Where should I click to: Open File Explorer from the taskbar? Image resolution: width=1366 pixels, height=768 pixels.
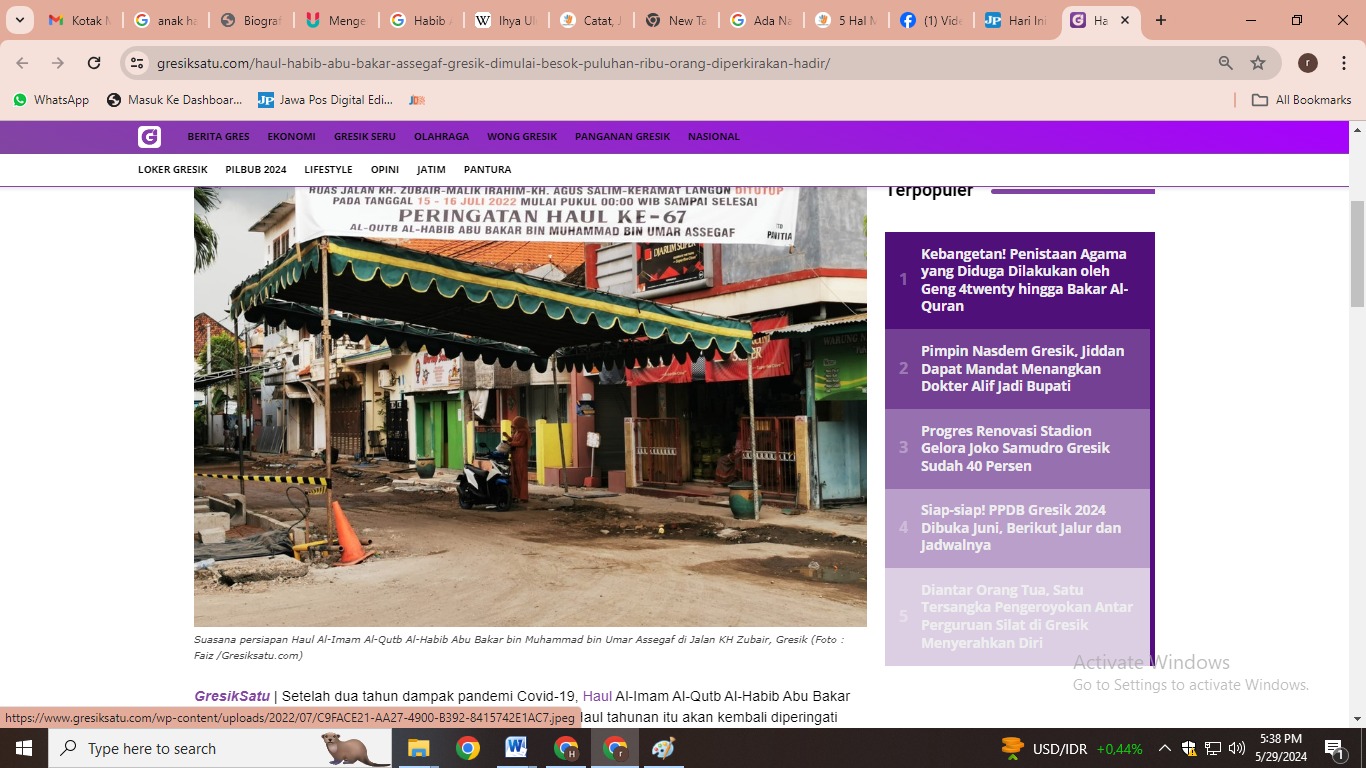tap(418, 748)
